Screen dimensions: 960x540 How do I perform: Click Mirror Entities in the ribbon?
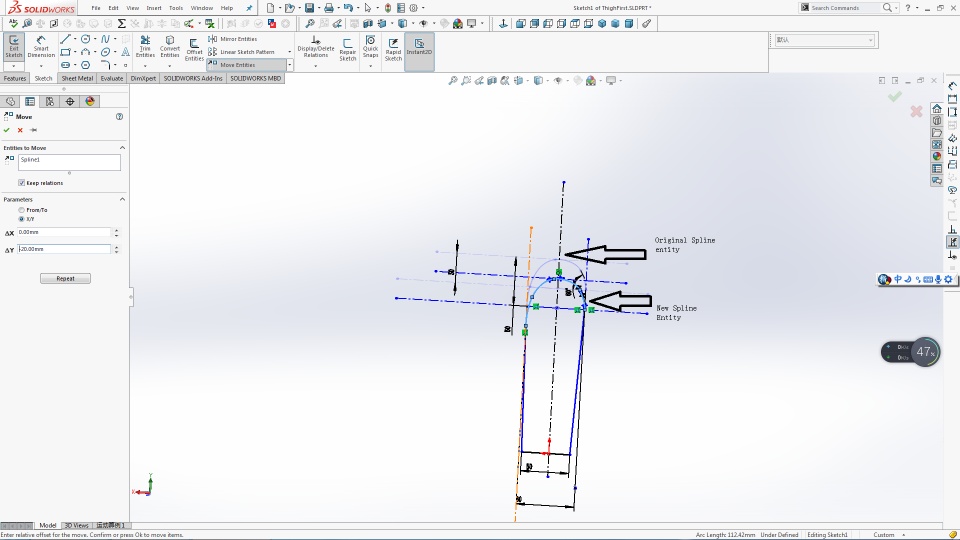coord(233,39)
